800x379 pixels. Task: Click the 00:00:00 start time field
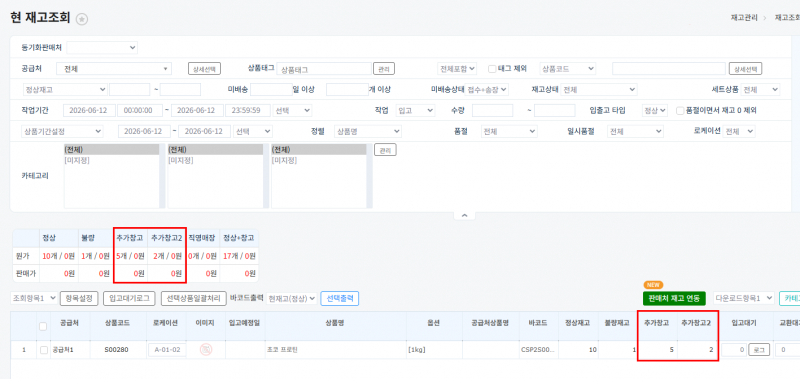point(139,110)
